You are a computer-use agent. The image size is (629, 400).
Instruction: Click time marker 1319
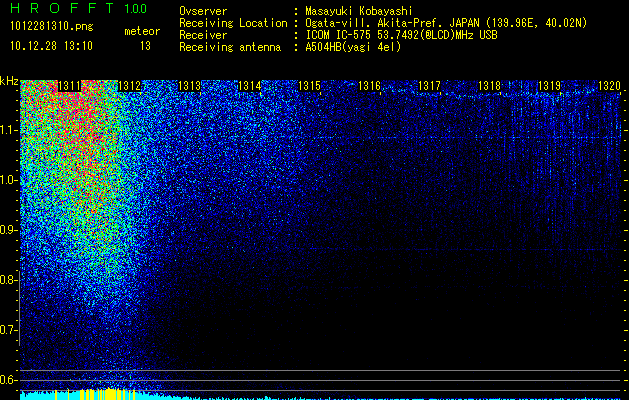pos(550,86)
